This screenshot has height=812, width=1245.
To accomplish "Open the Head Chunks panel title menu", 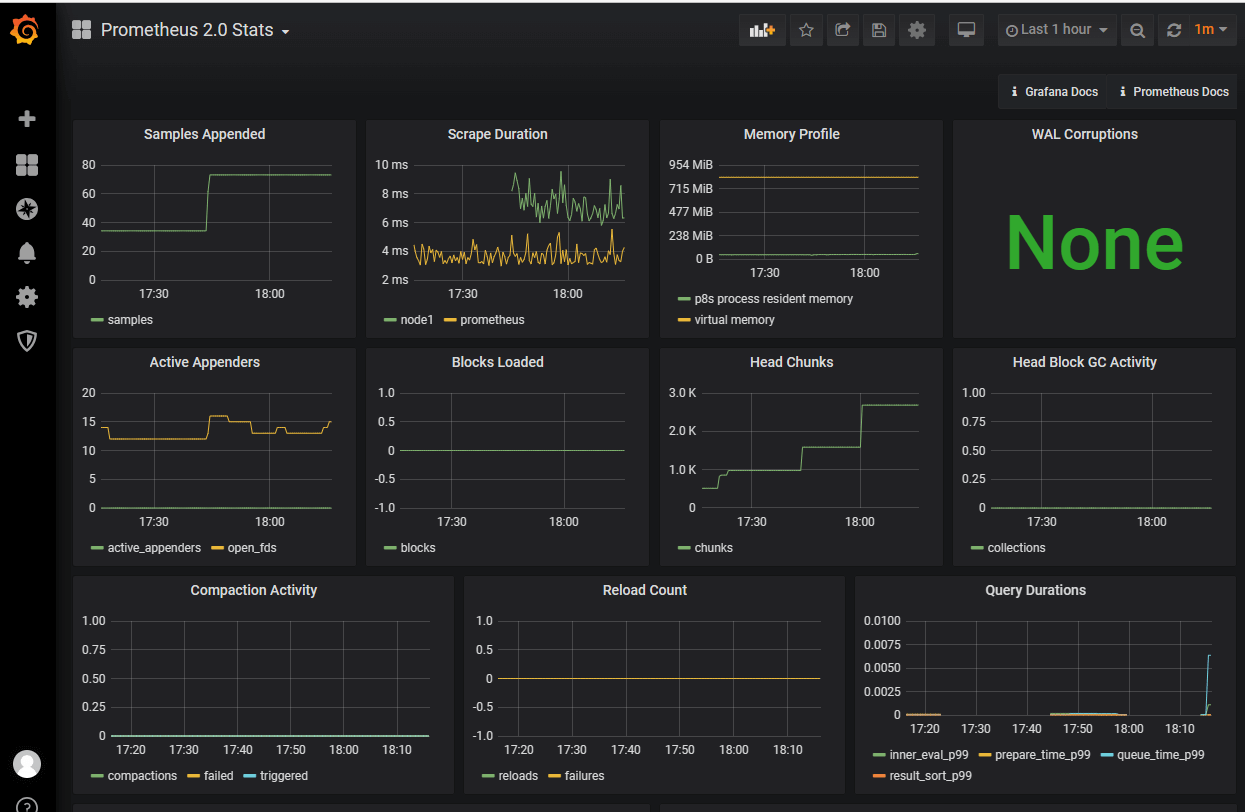I will pos(791,362).
